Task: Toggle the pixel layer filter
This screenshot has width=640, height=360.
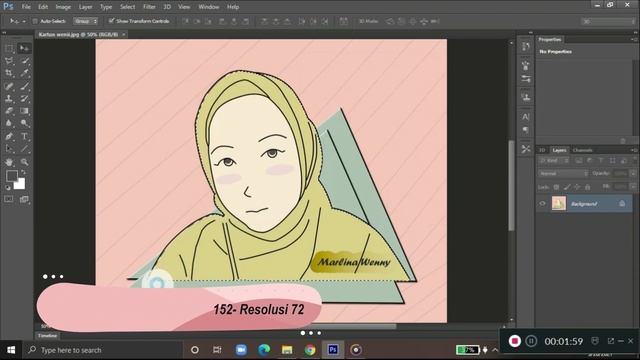Action: click(x=579, y=161)
